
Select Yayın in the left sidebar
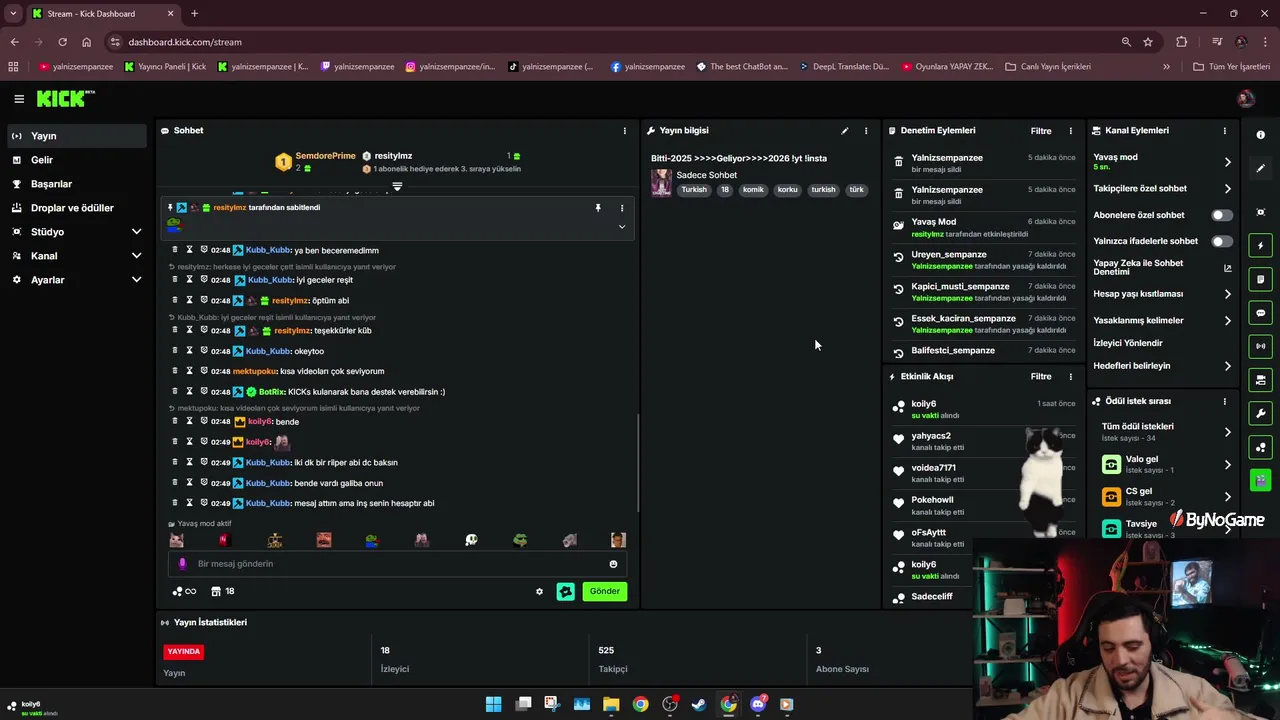(x=75, y=136)
